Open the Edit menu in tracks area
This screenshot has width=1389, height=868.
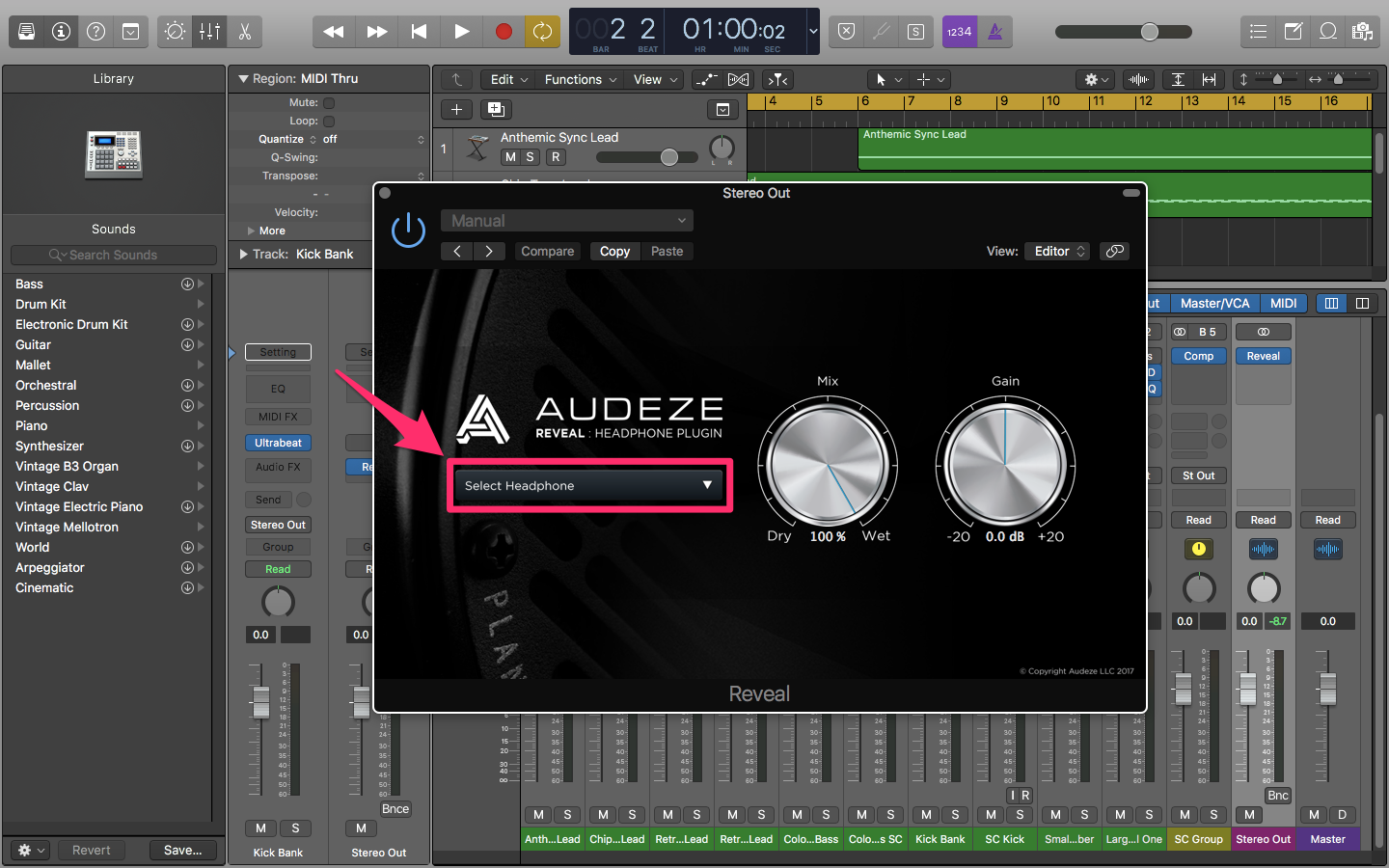(508, 79)
